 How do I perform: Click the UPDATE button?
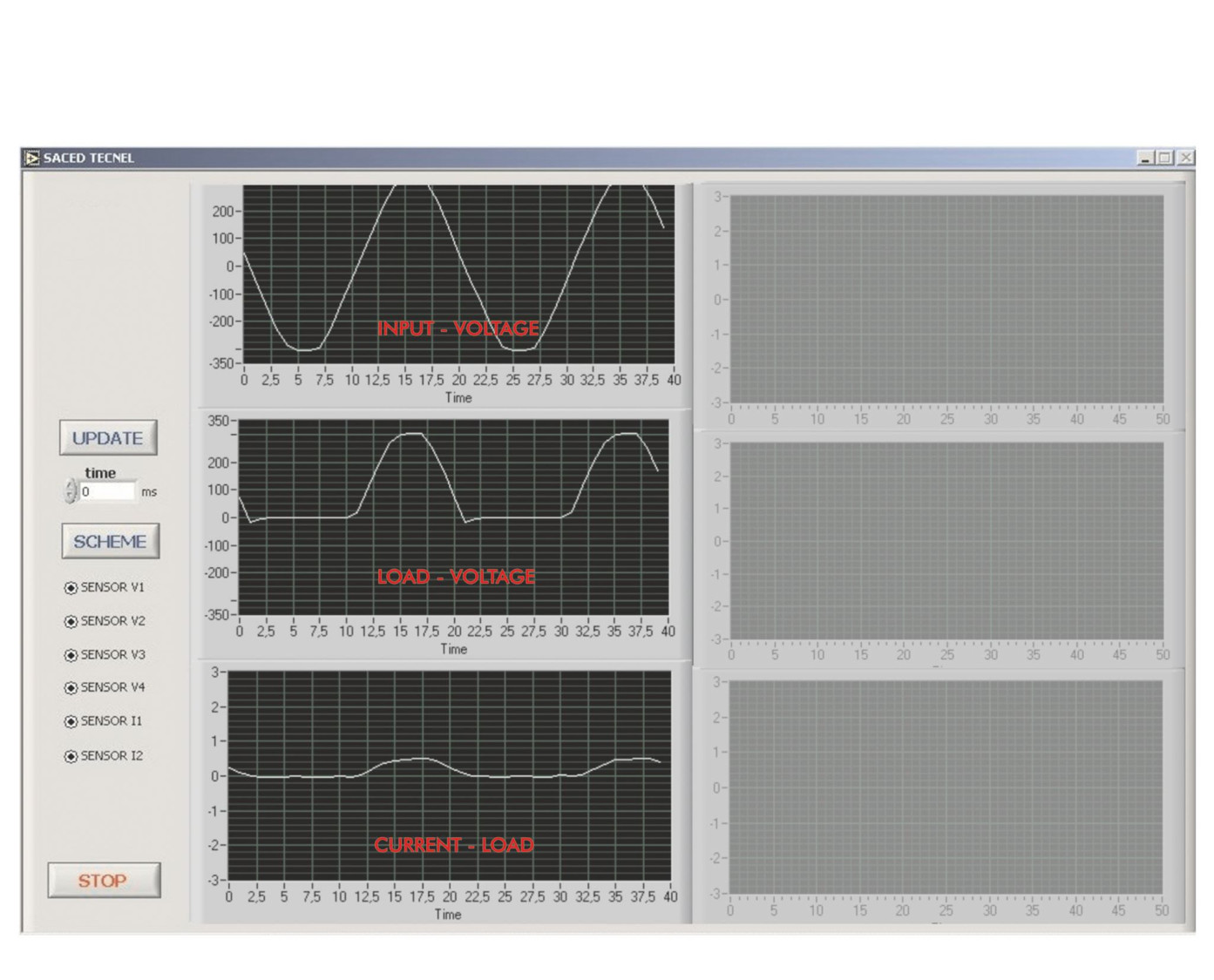(108, 438)
